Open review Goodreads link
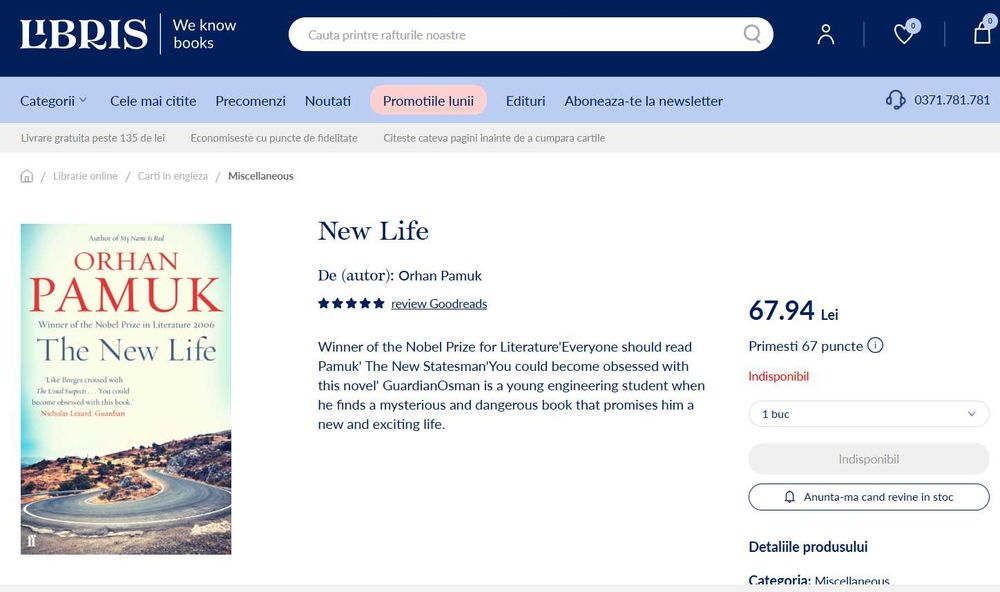Screen dimensions: 1000x592 [x=439, y=304]
